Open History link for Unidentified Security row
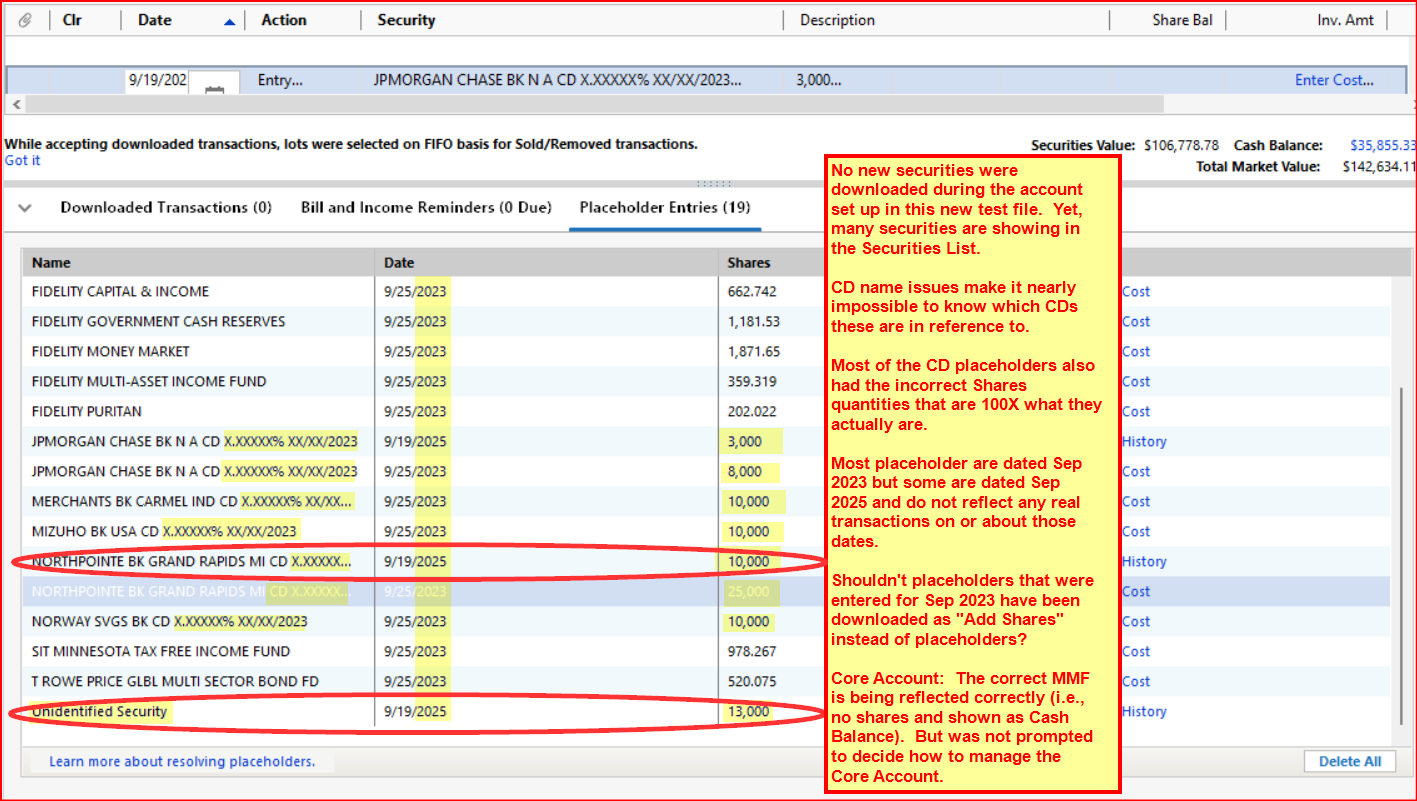 pos(1144,712)
